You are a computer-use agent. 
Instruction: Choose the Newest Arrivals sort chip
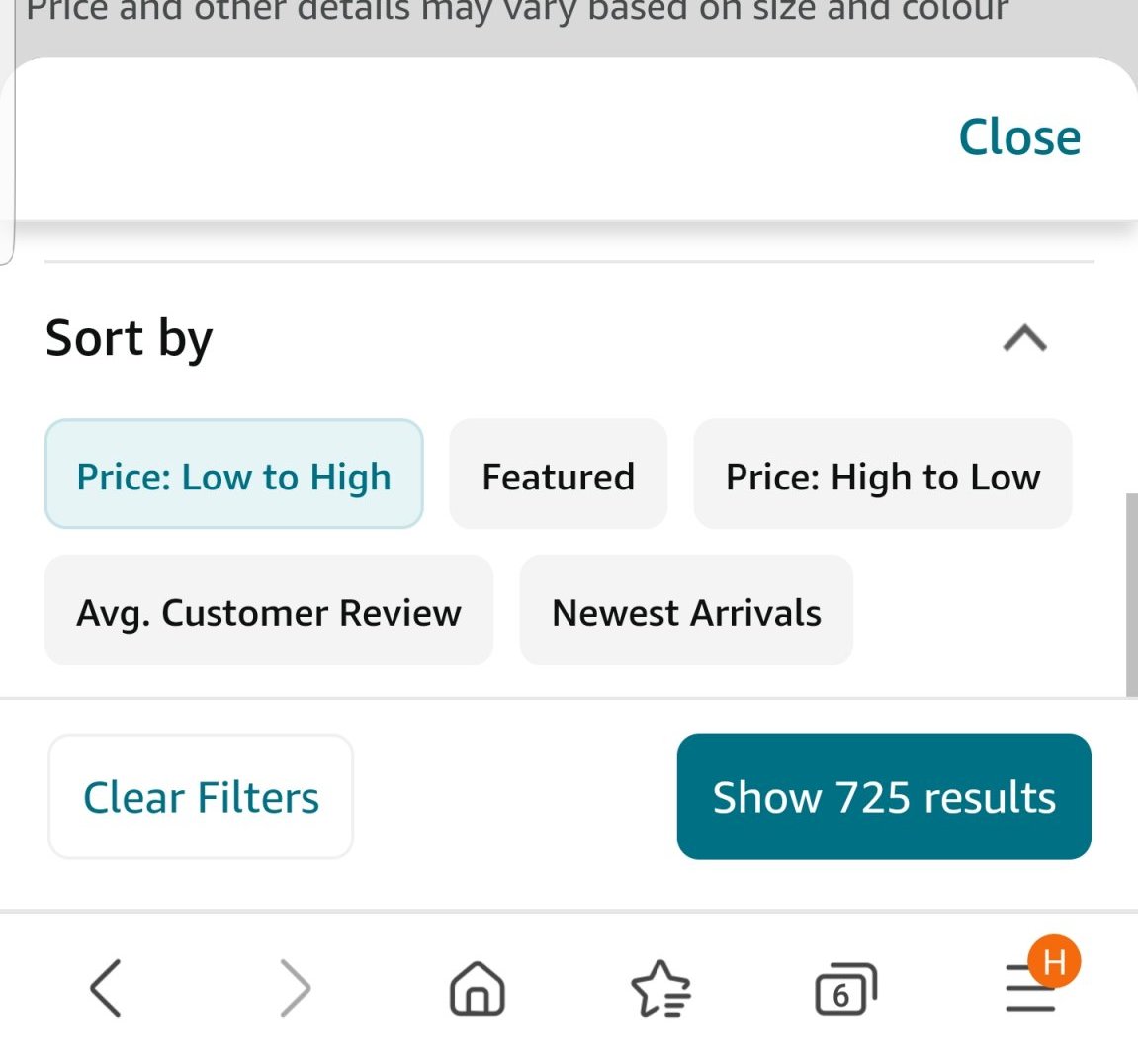[x=686, y=612]
